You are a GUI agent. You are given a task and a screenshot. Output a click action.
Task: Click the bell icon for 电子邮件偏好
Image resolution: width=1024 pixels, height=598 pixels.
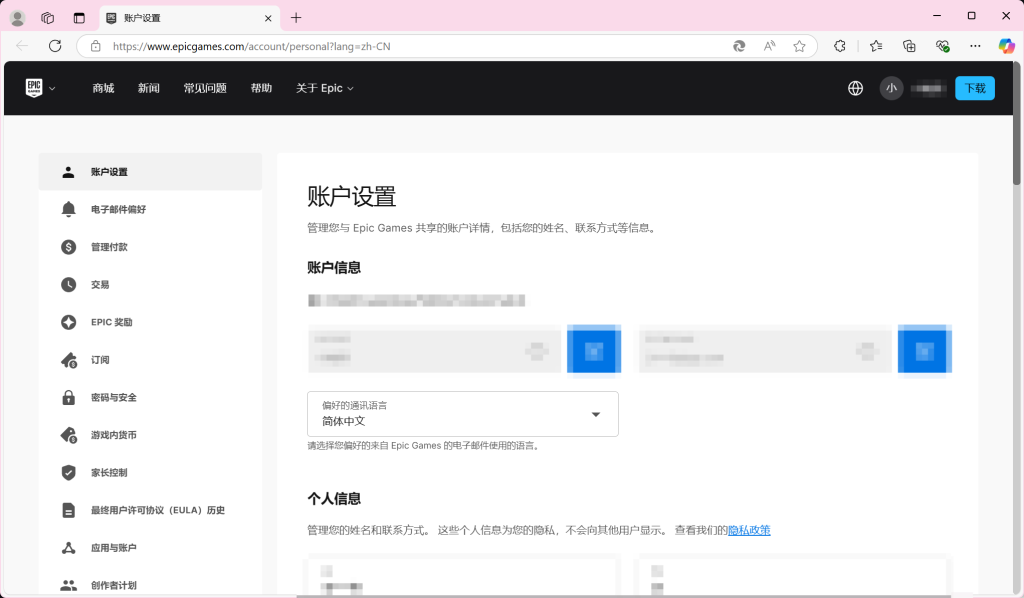68,209
